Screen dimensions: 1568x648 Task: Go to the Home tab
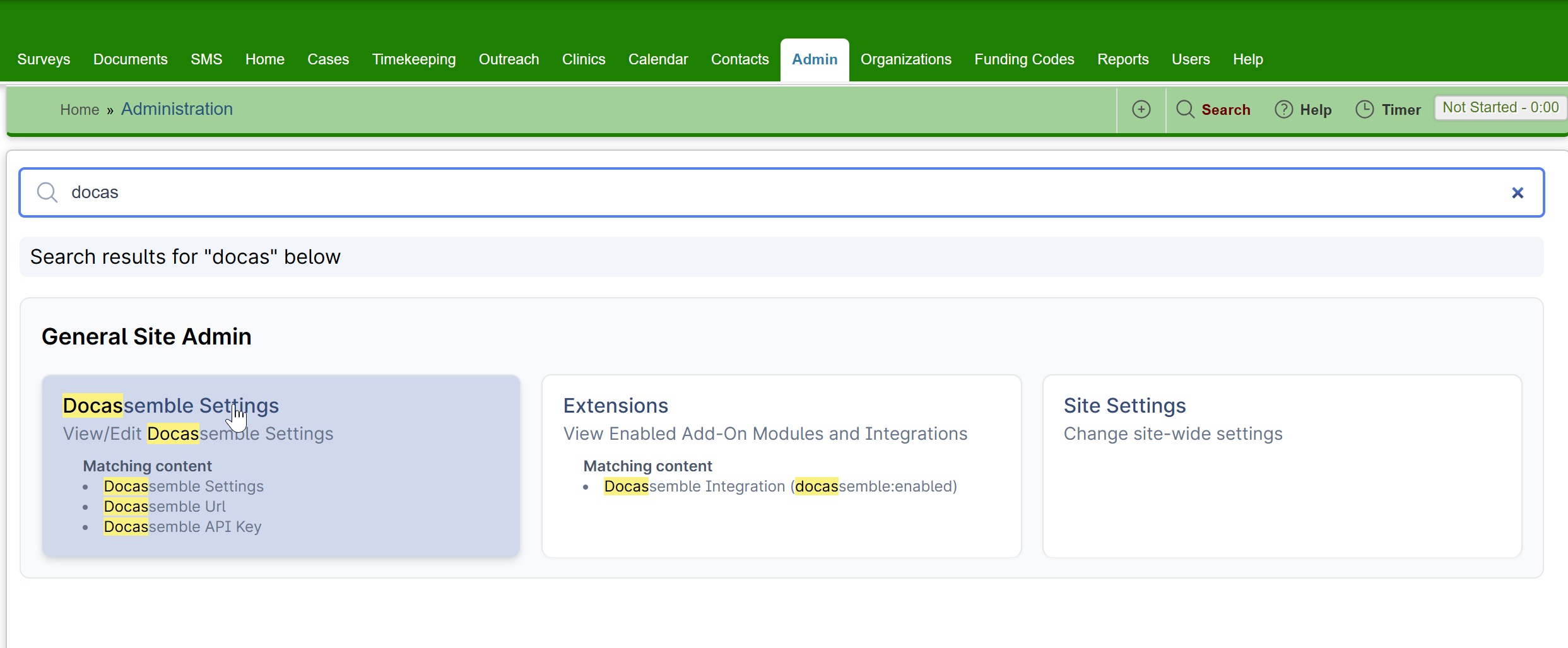point(265,59)
